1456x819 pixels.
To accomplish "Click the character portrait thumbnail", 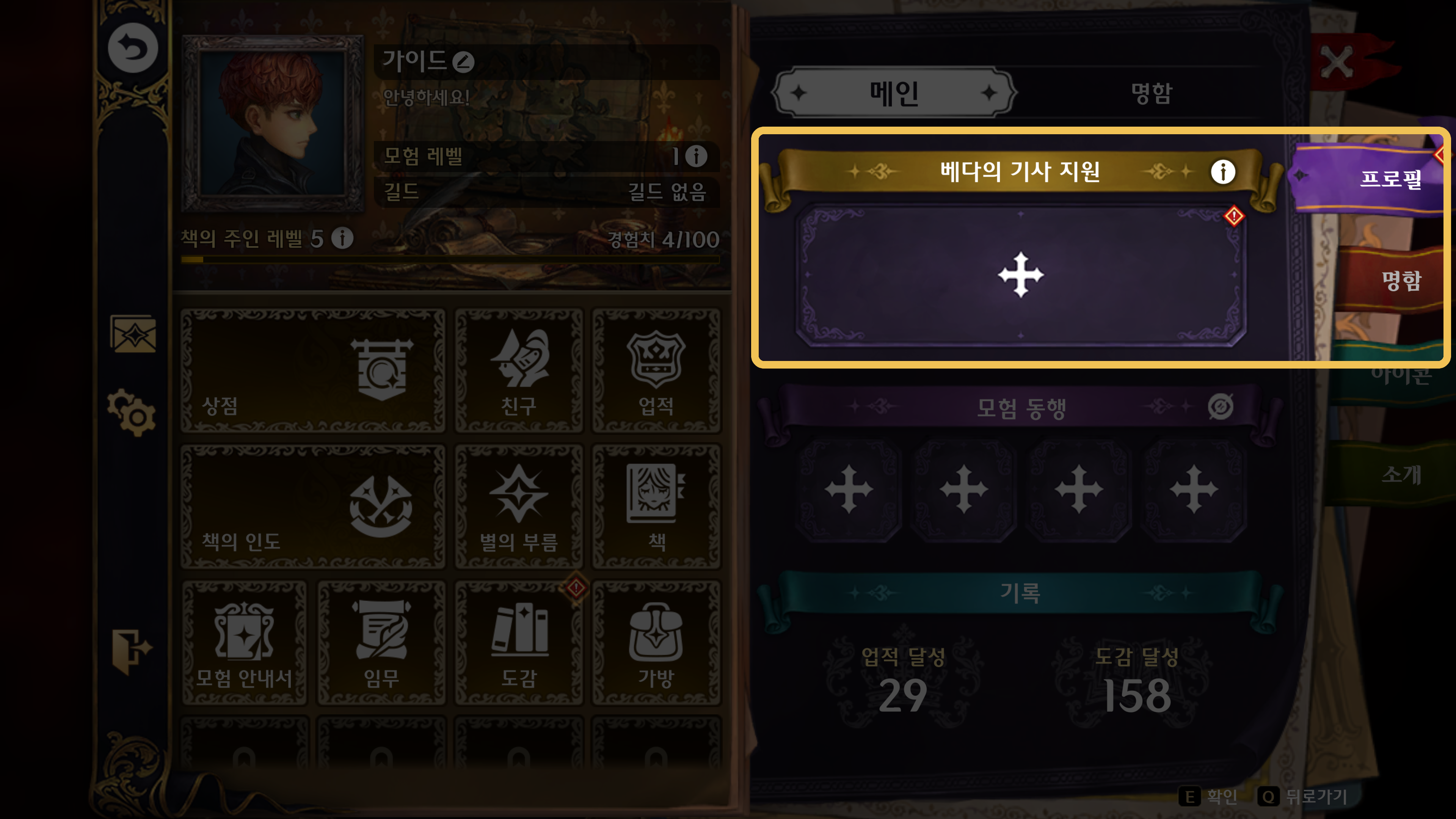I will pyautogui.click(x=272, y=123).
